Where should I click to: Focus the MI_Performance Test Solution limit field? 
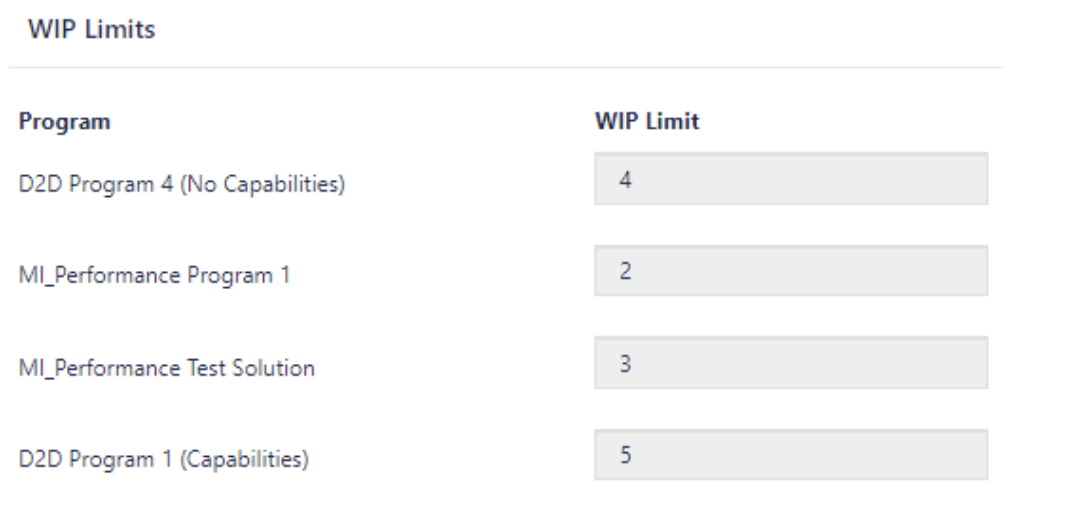pos(791,362)
